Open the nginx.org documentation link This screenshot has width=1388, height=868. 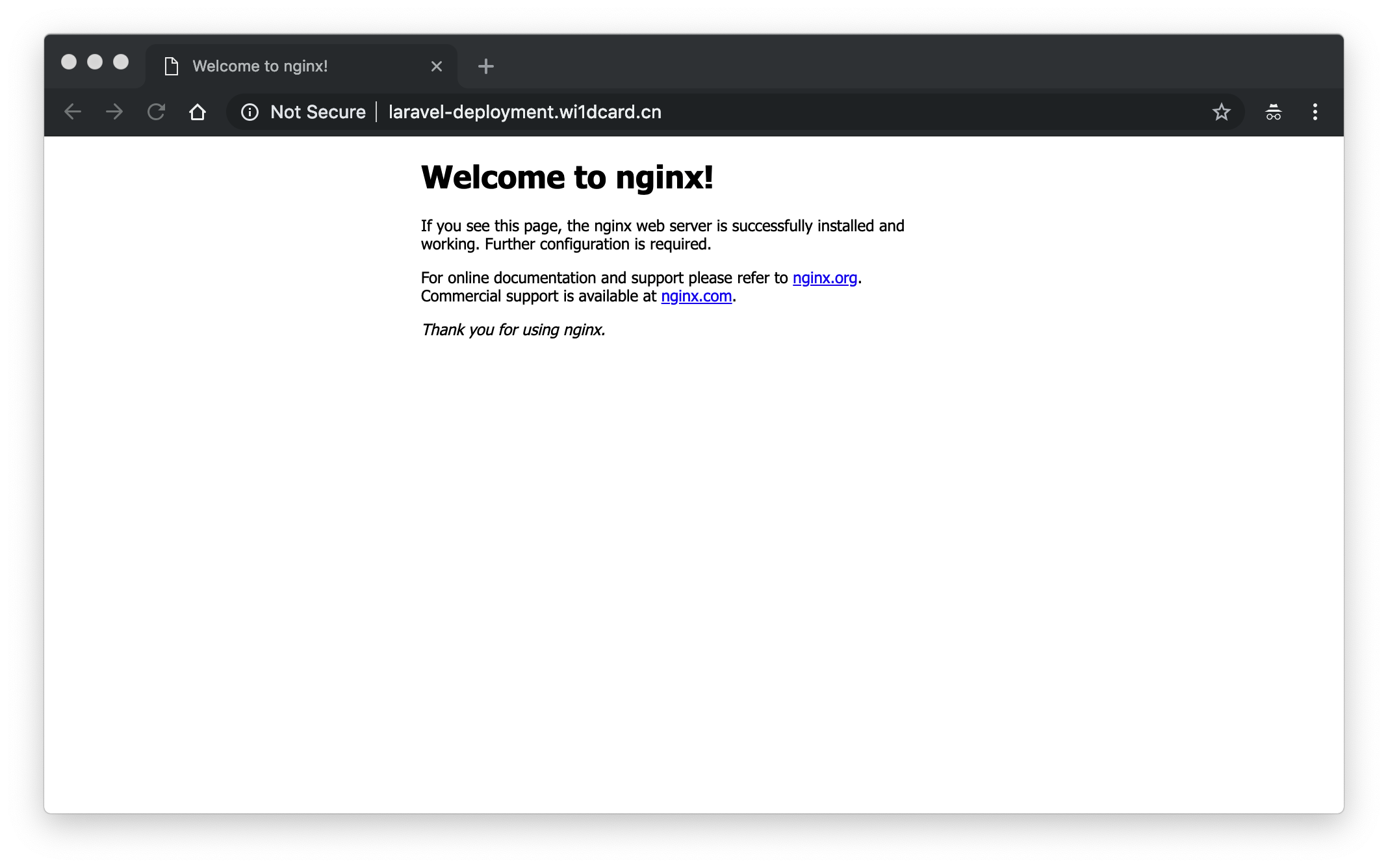(825, 278)
